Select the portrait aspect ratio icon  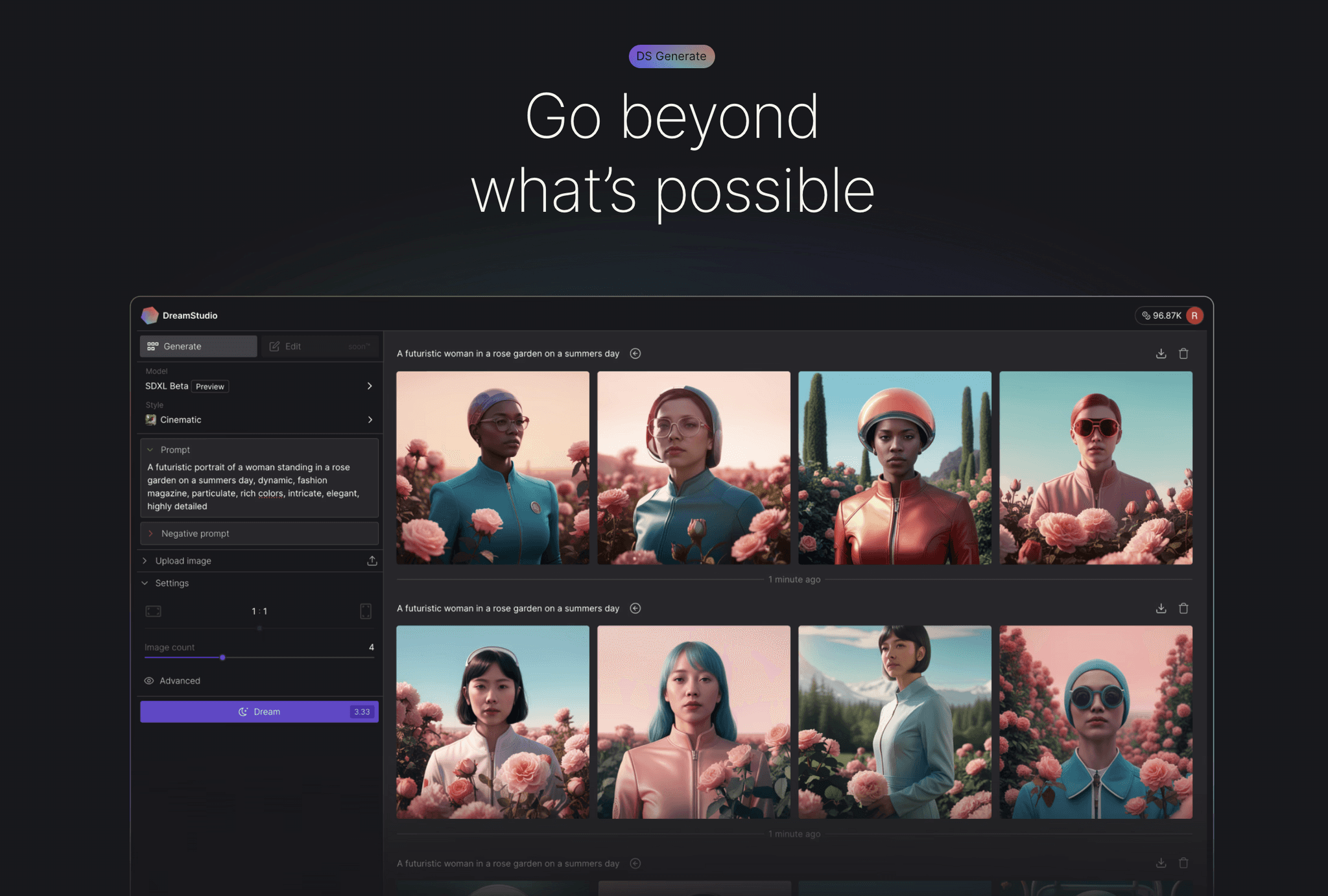click(x=366, y=611)
